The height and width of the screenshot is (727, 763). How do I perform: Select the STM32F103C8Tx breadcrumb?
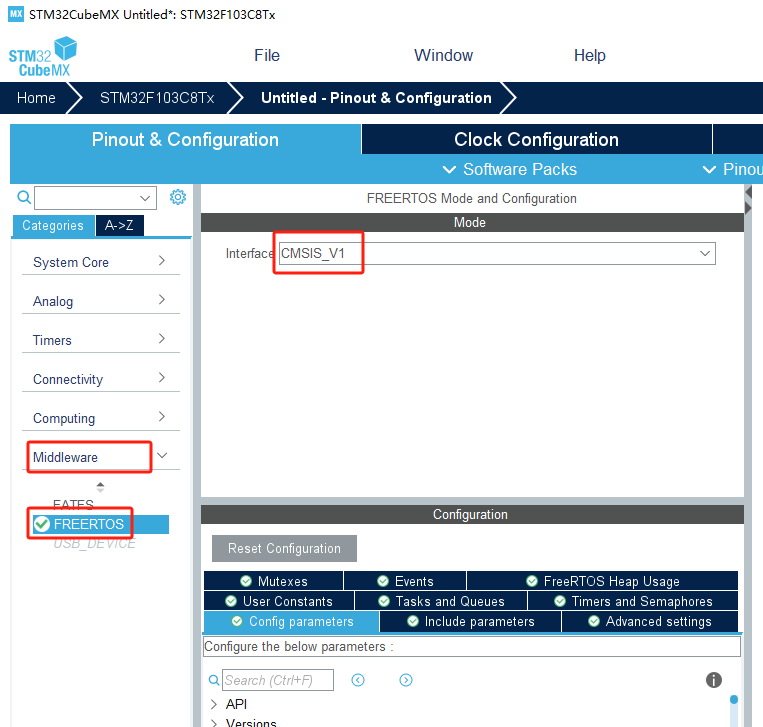157,98
